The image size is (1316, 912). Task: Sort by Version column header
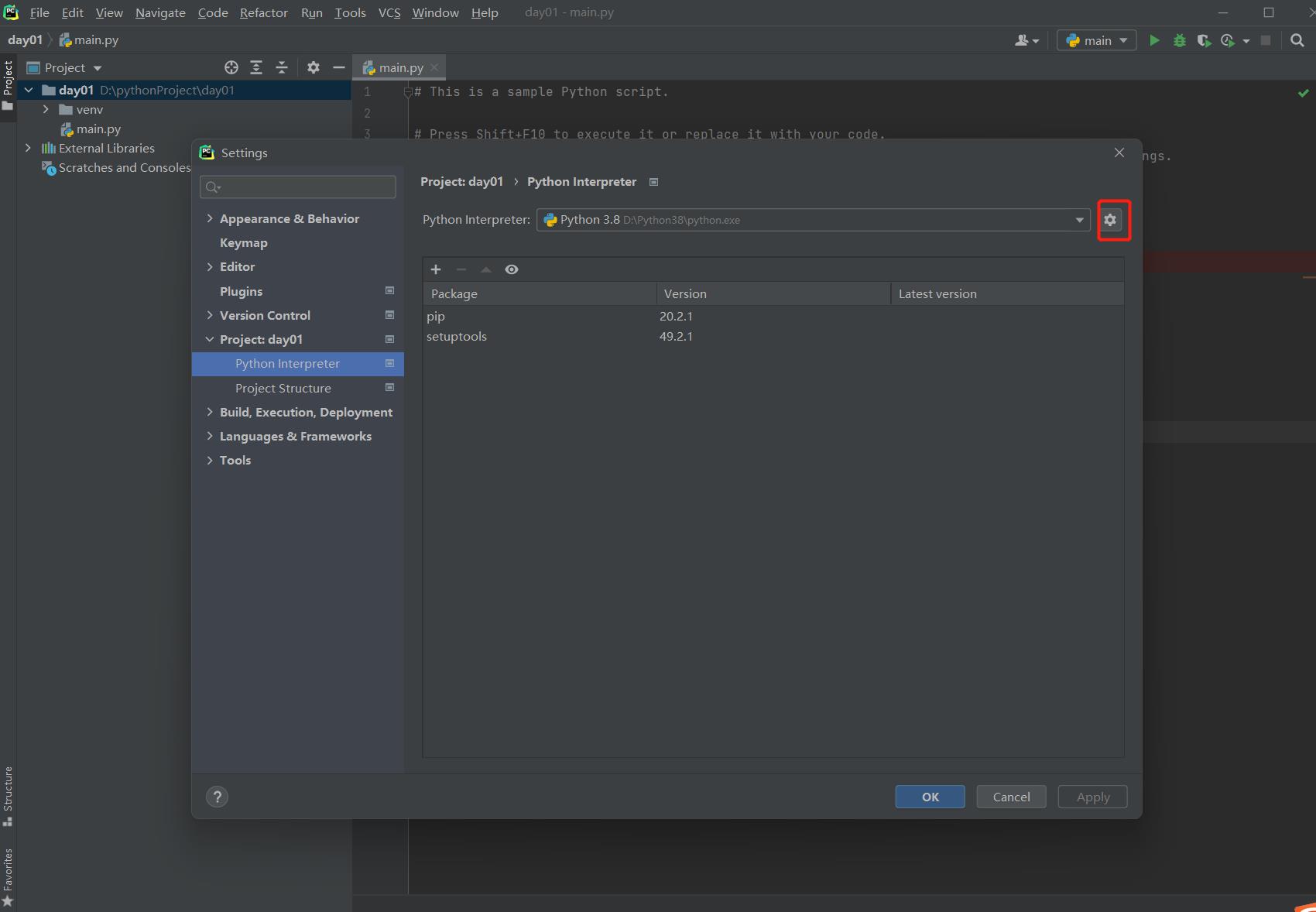(774, 293)
